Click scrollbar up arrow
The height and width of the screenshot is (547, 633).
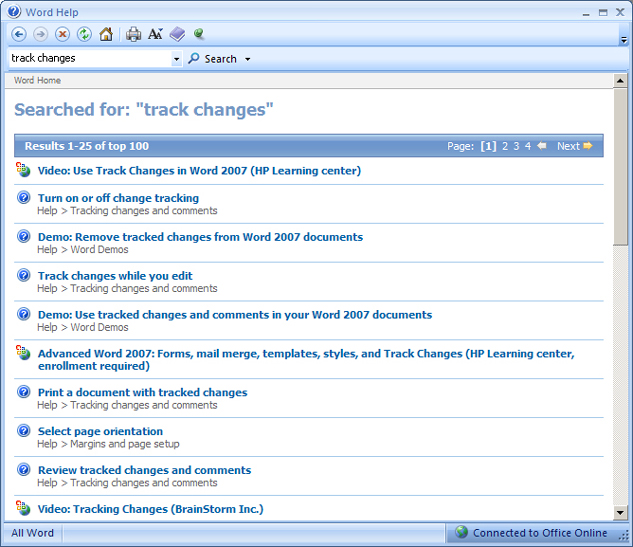pos(620,81)
